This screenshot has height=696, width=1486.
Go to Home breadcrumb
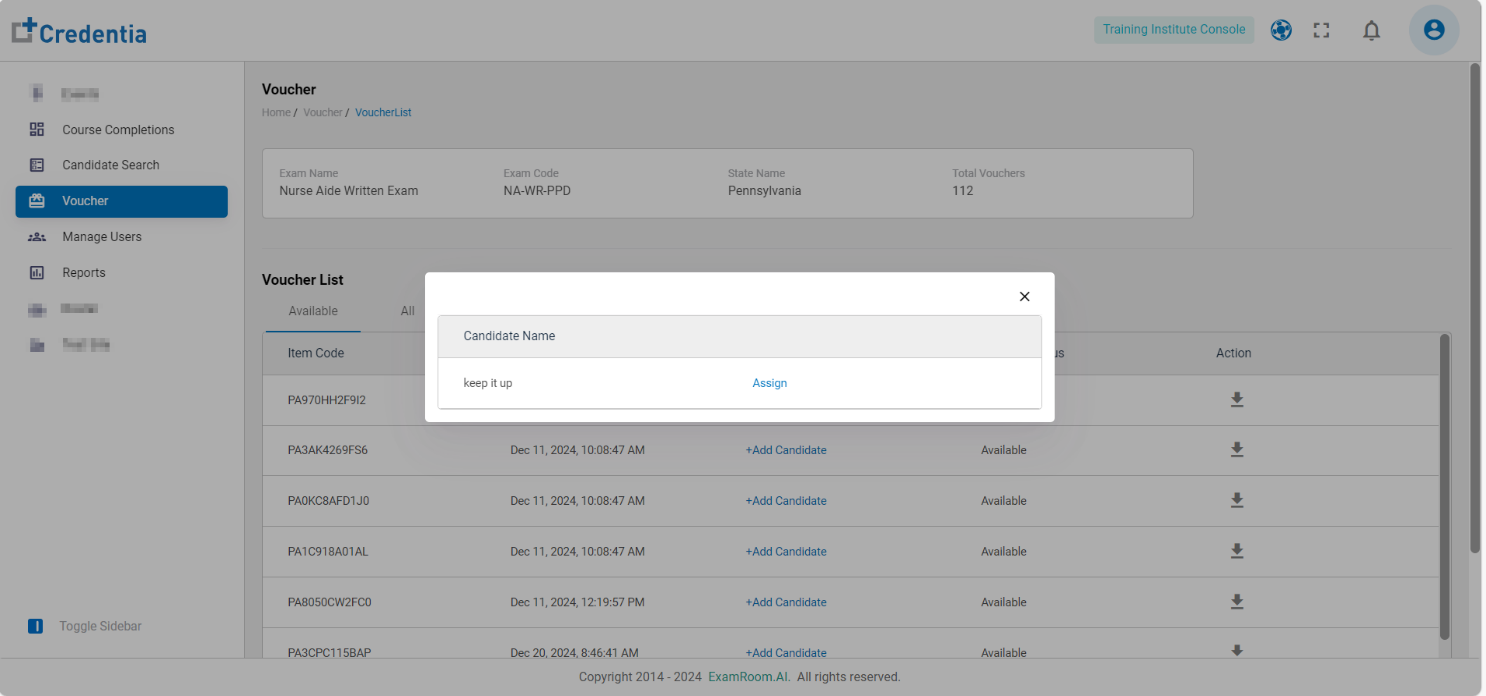(276, 112)
